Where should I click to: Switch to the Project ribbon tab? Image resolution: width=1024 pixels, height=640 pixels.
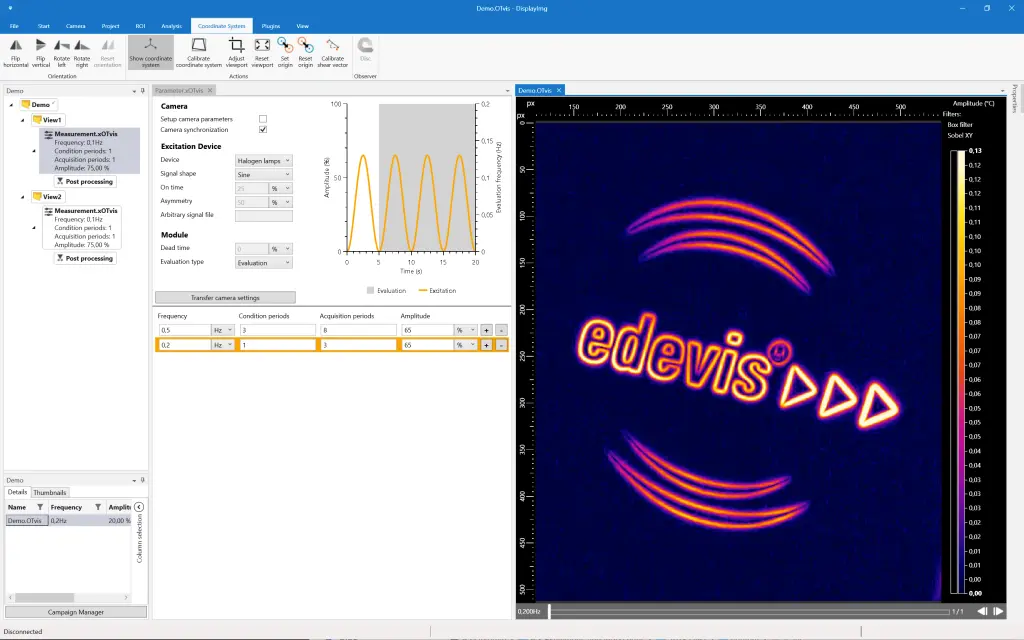[110, 26]
